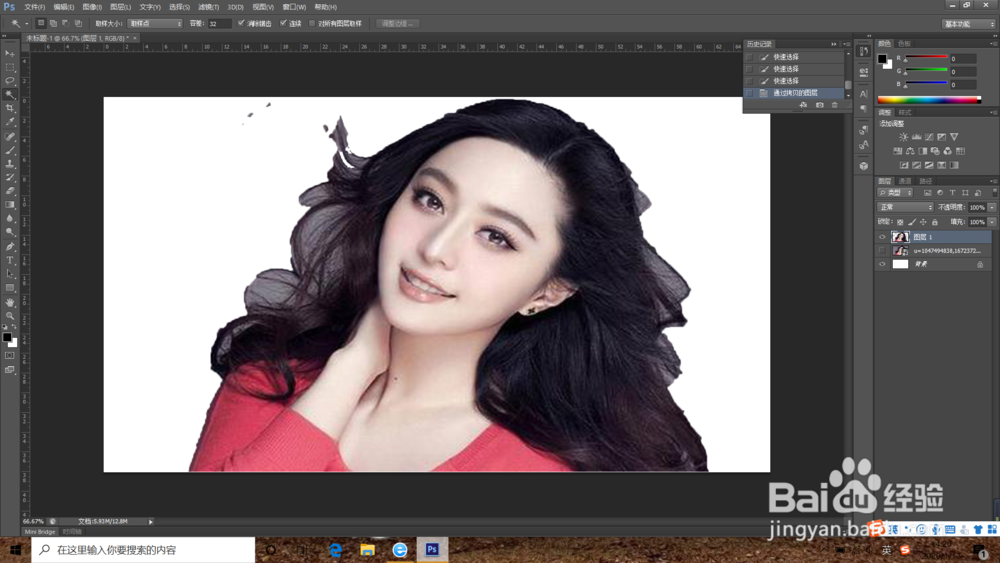Viewport: 1000px width, 563px height.
Task: Click the foreground color swatch in toolbox
Action: [7, 337]
